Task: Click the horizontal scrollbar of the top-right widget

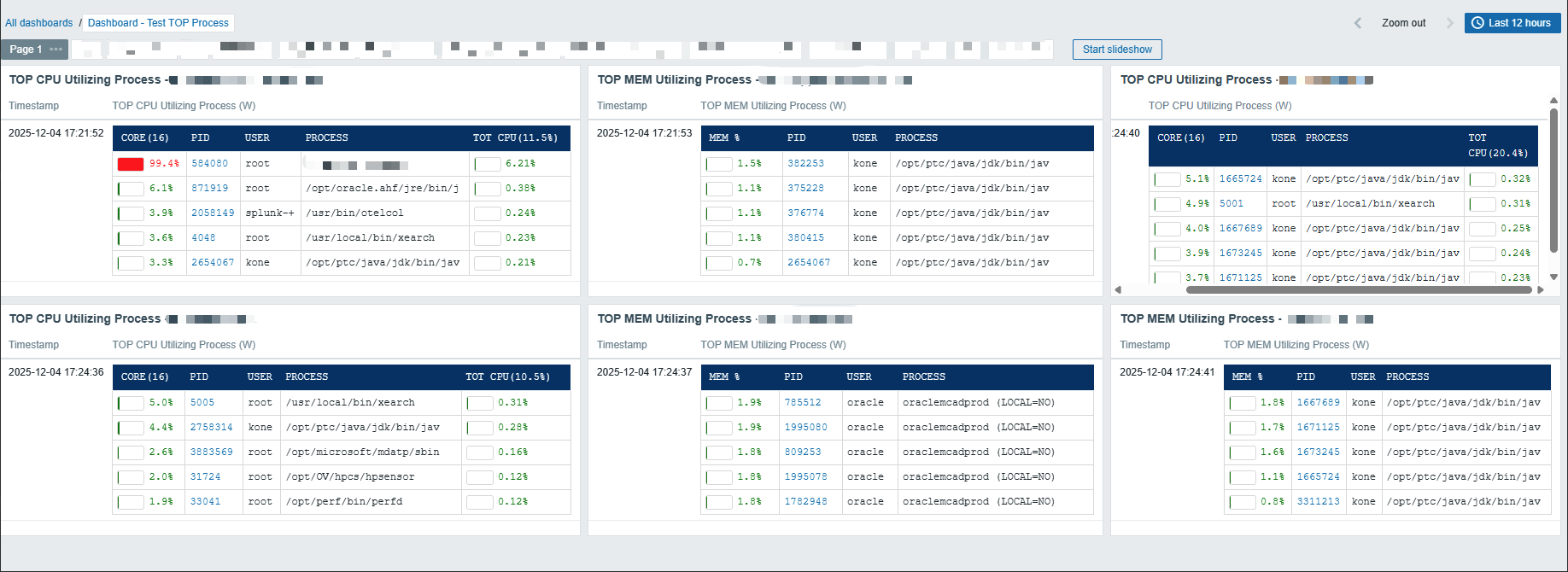Action: (1358, 289)
